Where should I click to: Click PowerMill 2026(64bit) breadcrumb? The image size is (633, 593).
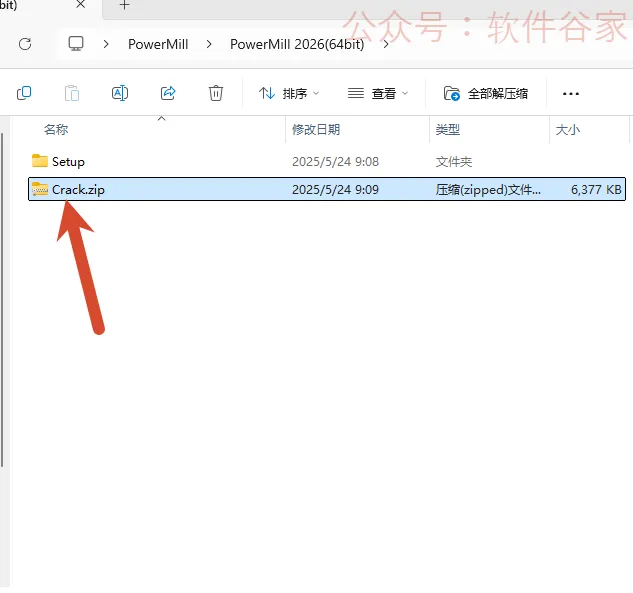click(297, 44)
